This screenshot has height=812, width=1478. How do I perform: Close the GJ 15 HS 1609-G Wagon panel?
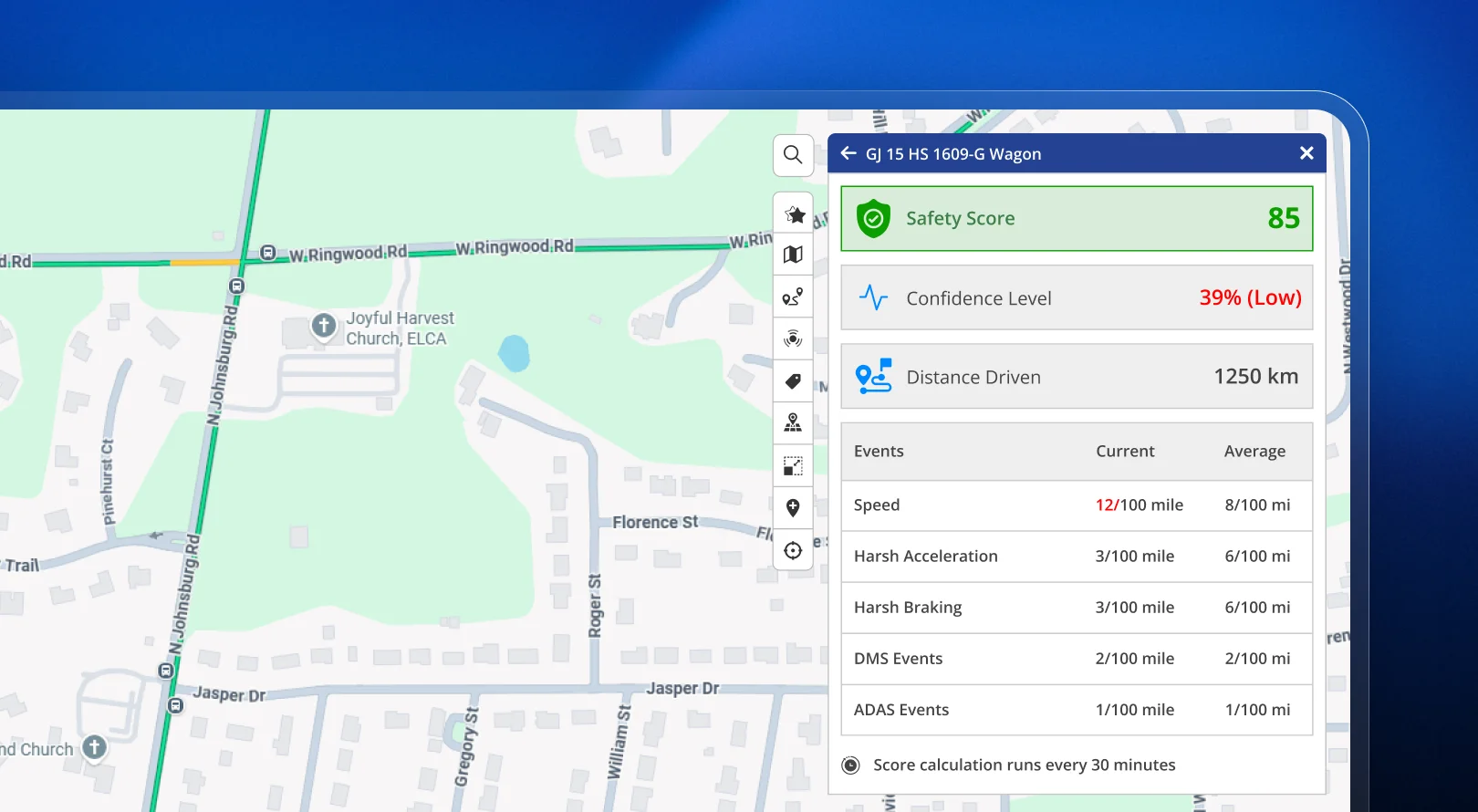[1306, 153]
